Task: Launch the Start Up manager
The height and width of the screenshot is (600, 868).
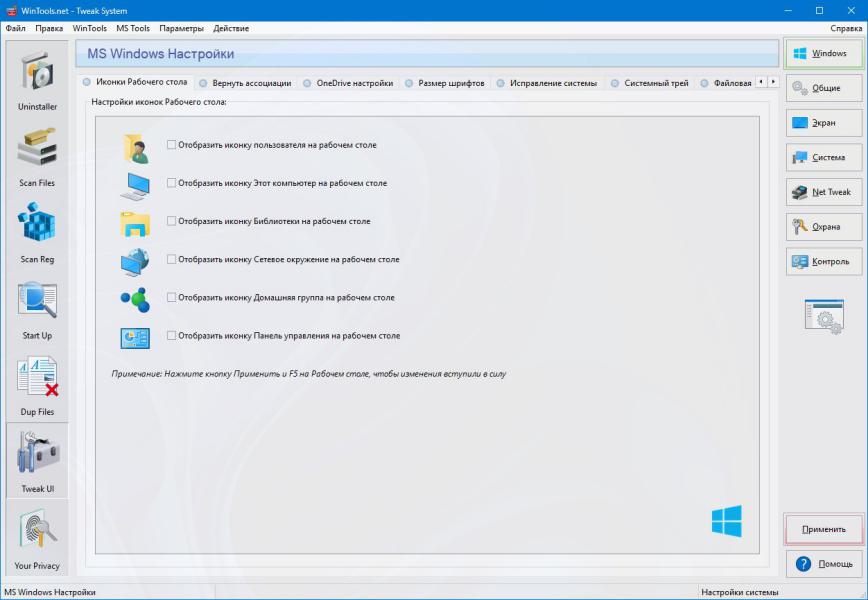Action: (x=38, y=308)
